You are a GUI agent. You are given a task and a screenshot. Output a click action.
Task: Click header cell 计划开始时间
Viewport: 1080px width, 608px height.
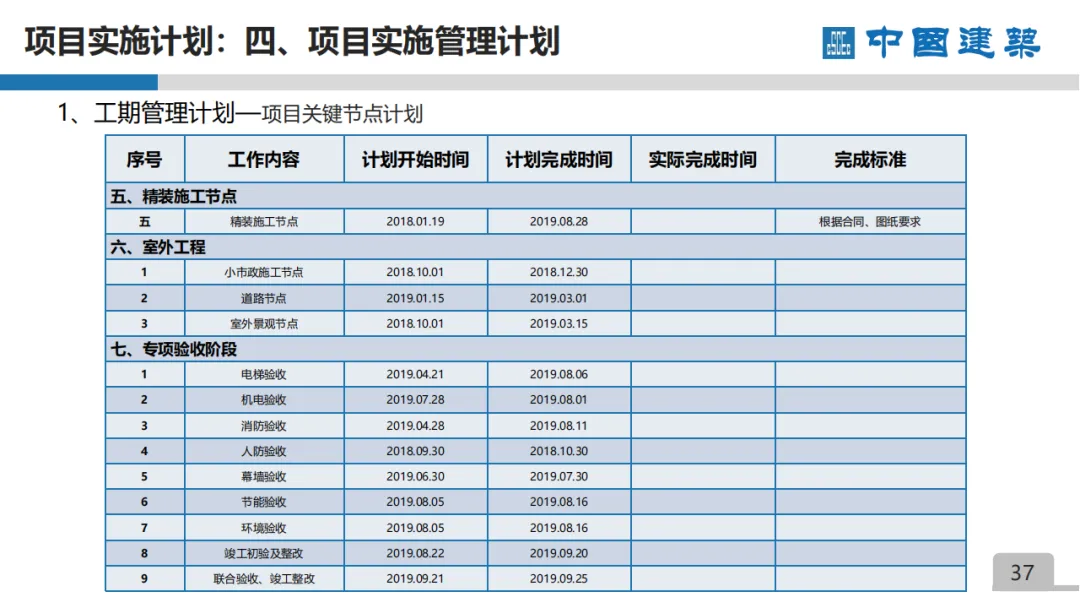tap(415, 160)
